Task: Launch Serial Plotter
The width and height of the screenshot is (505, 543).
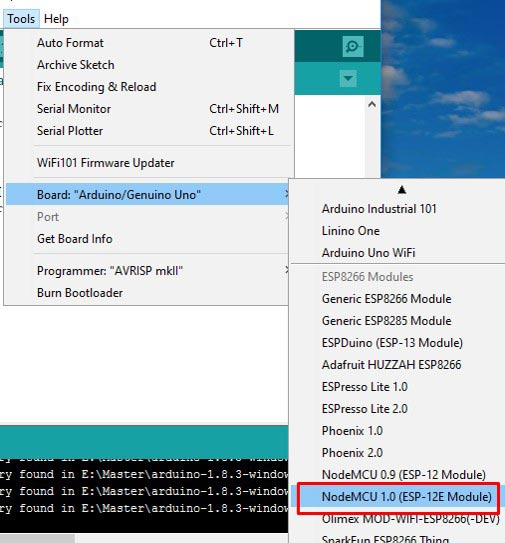Action: pyautogui.click(x=149, y=131)
